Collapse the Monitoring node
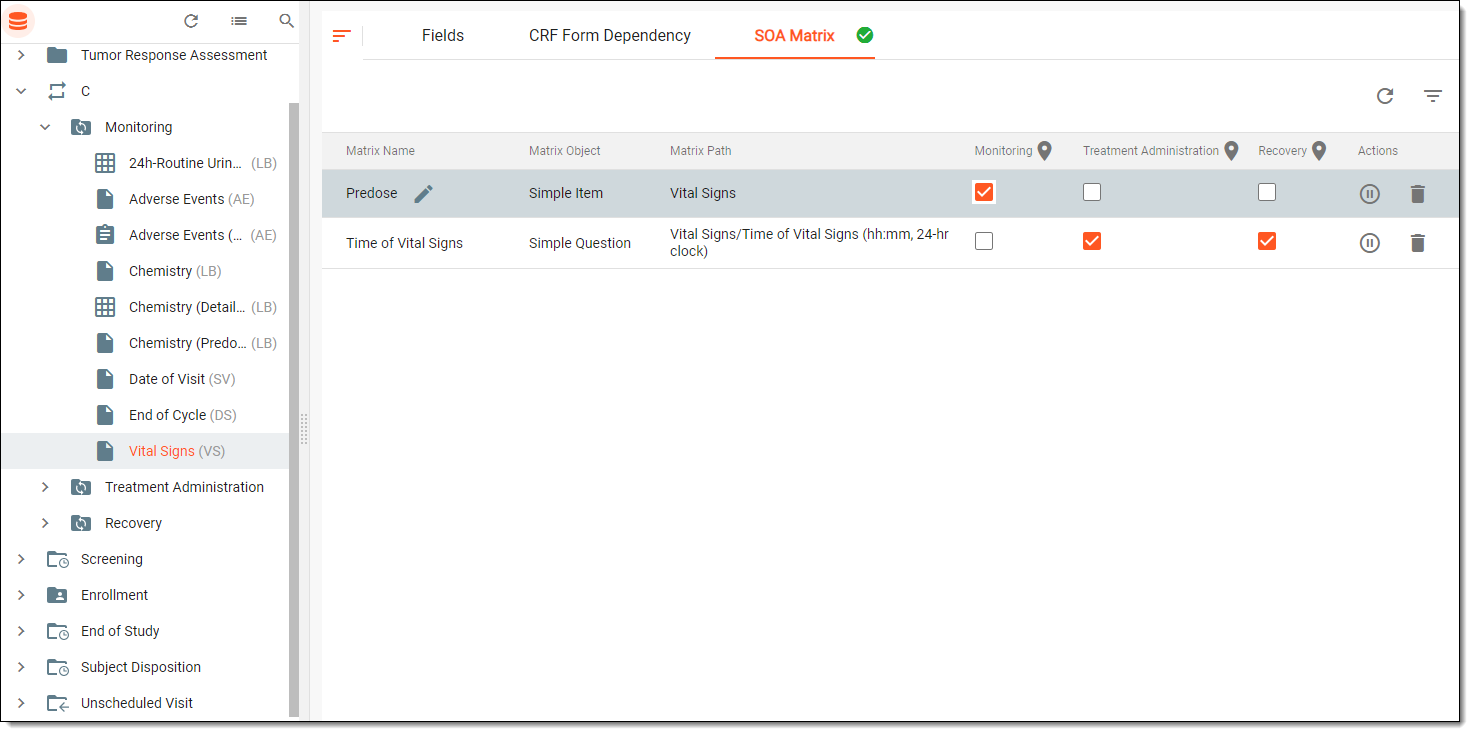This screenshot has width=1472, height=734. [45, 127]
